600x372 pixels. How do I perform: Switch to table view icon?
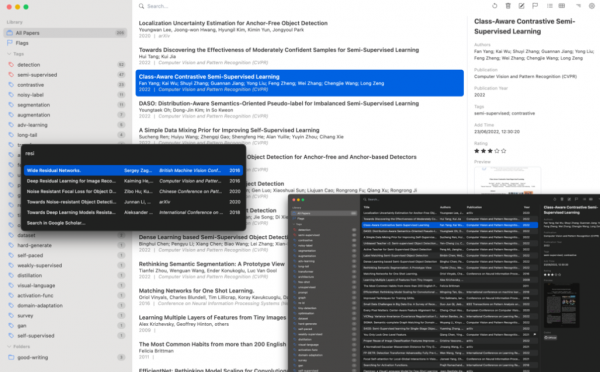(562, 6)
